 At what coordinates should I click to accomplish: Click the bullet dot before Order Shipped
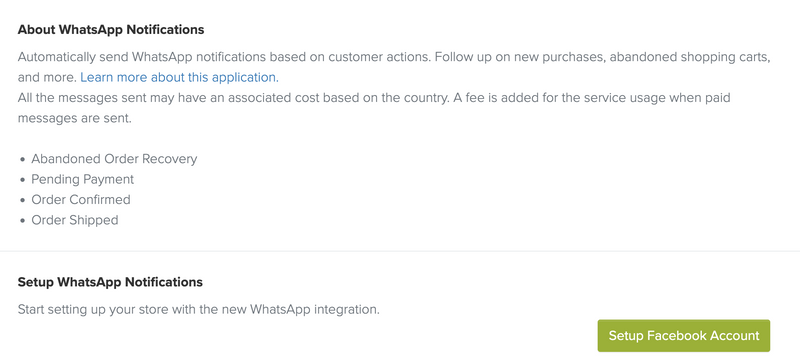click(22, 221)
